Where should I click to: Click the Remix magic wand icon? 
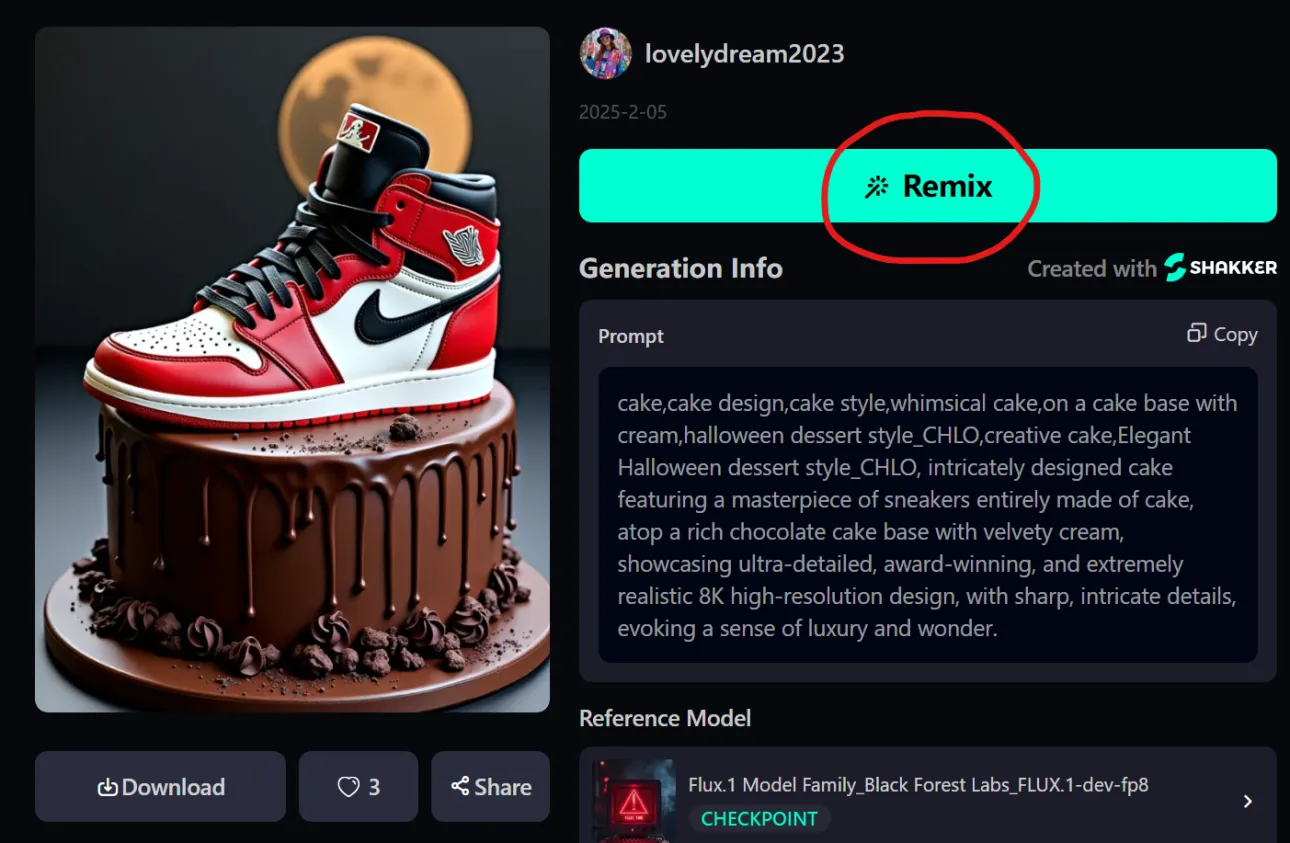click(x=877, y=187)
